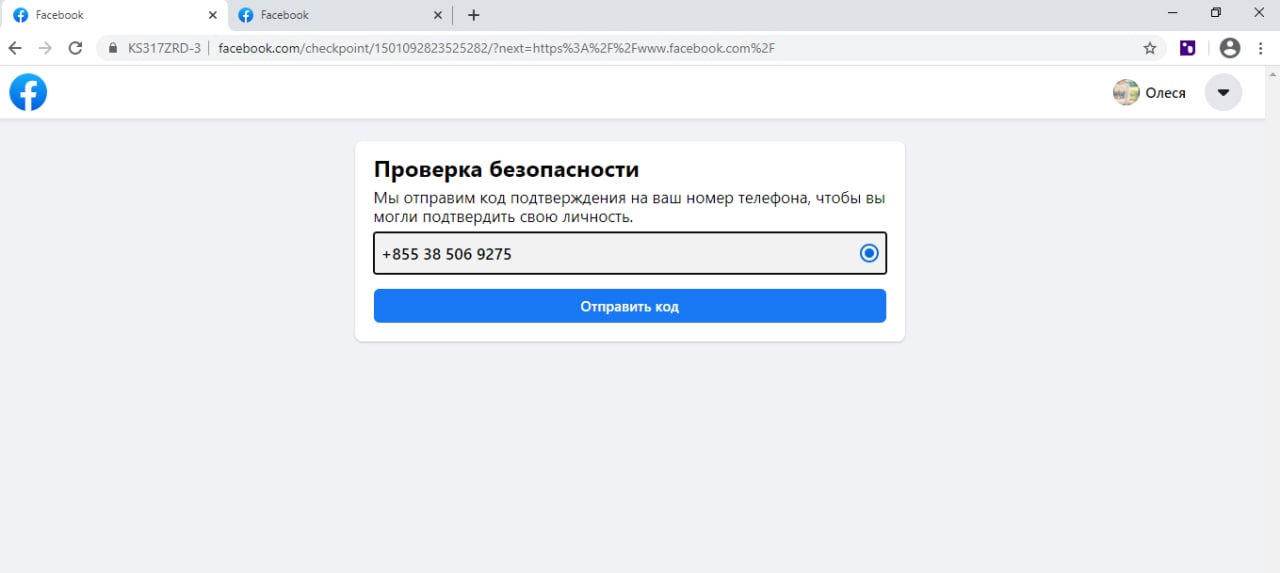
Task: Click the browser forward arrow
Action: 45,48
